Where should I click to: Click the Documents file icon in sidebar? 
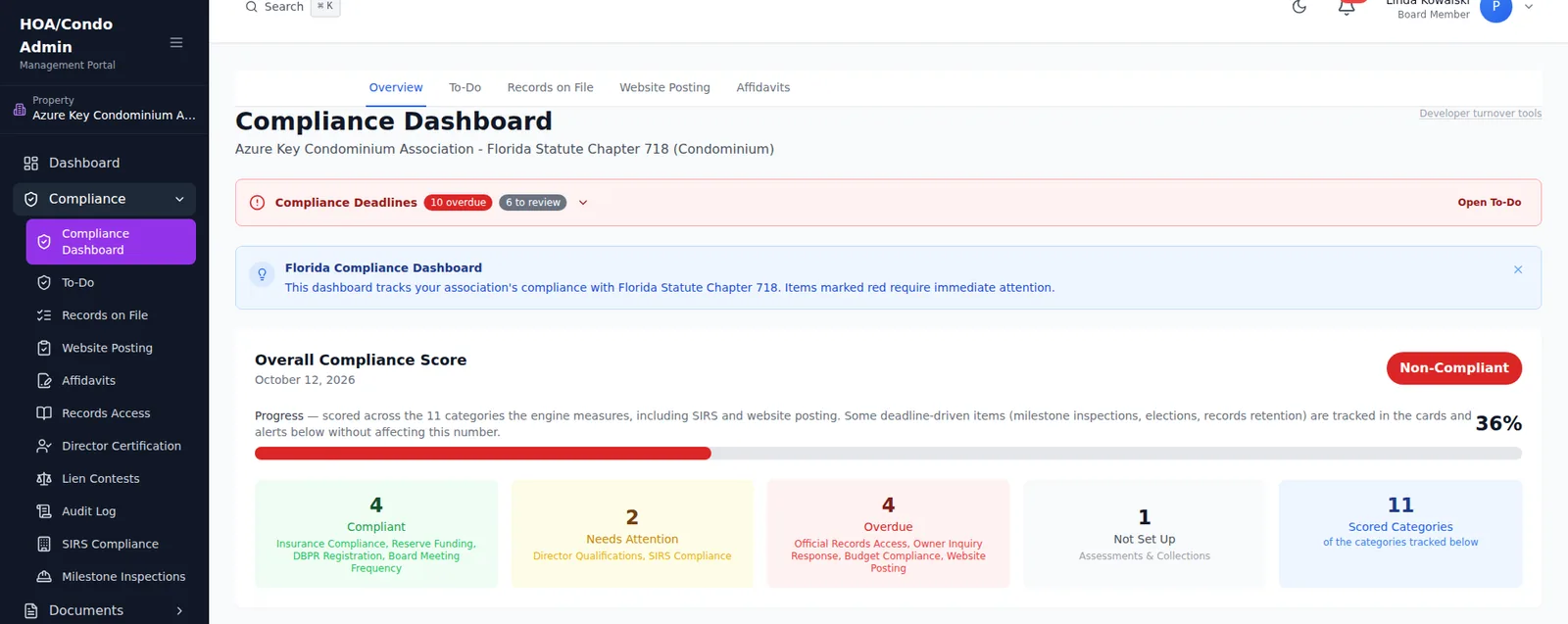point(31,610)
